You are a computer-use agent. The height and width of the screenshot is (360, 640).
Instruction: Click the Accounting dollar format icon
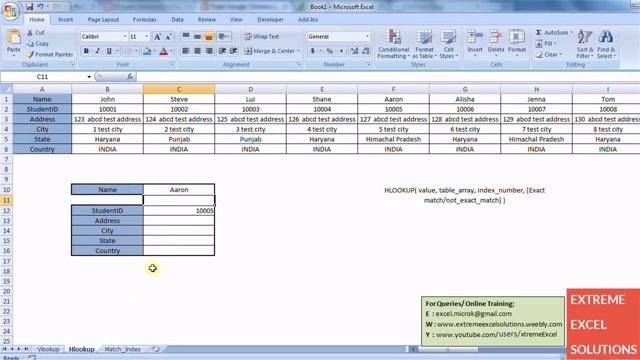point(313,51)
